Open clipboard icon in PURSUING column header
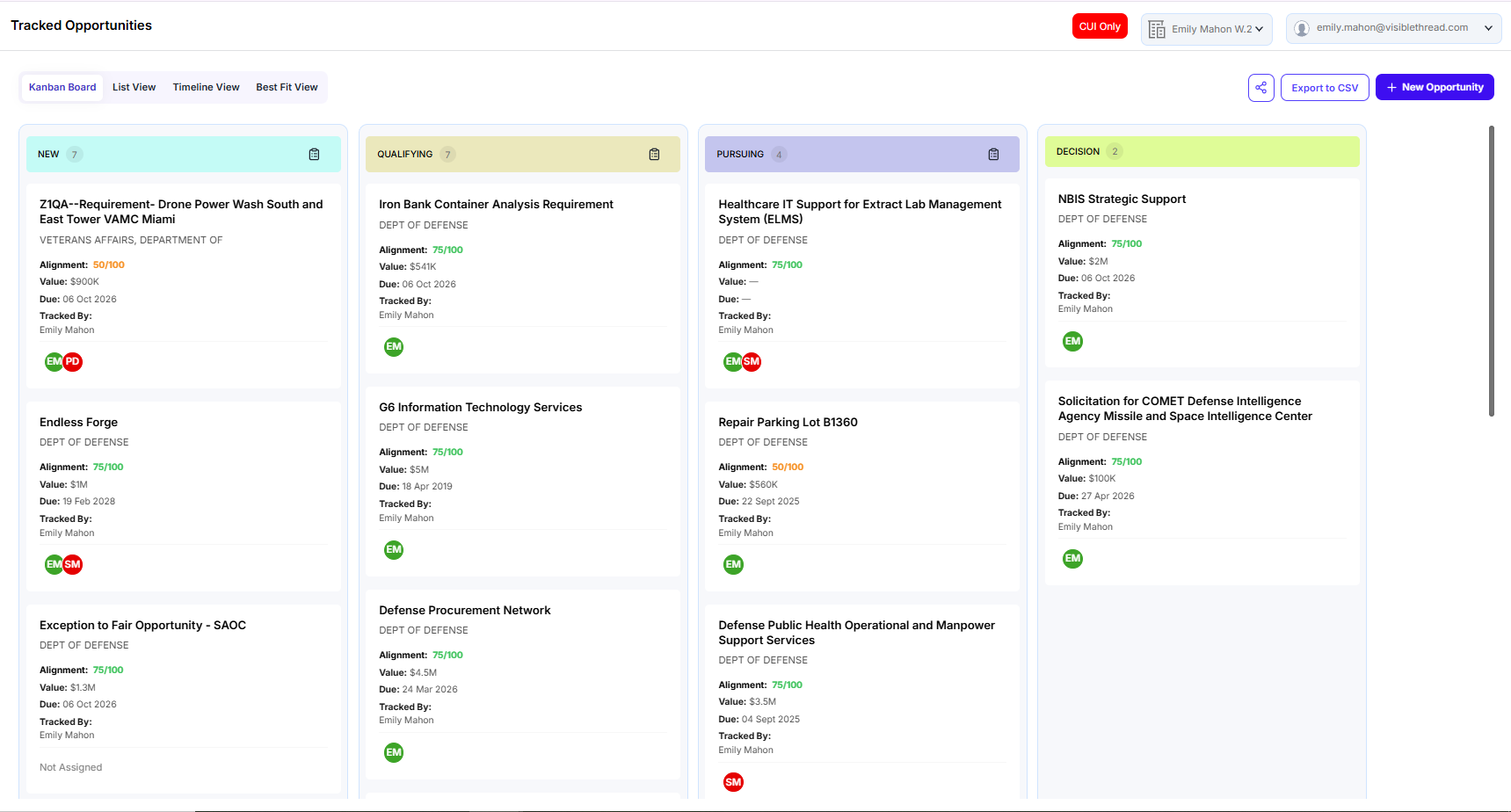Viewport: 1511px width, 812px height. (x=993, y=155)
